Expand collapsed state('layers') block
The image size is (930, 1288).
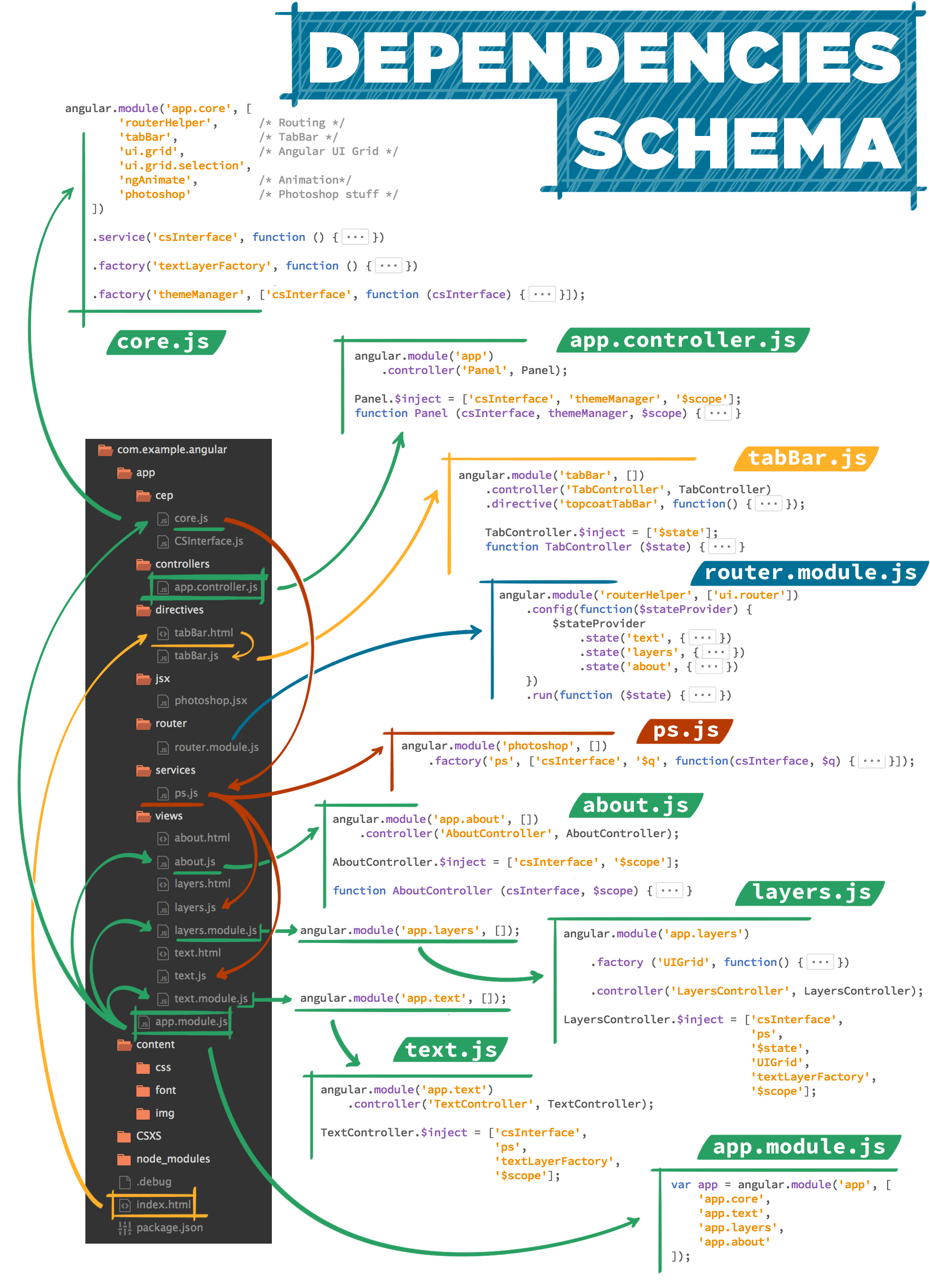[716, 652]
